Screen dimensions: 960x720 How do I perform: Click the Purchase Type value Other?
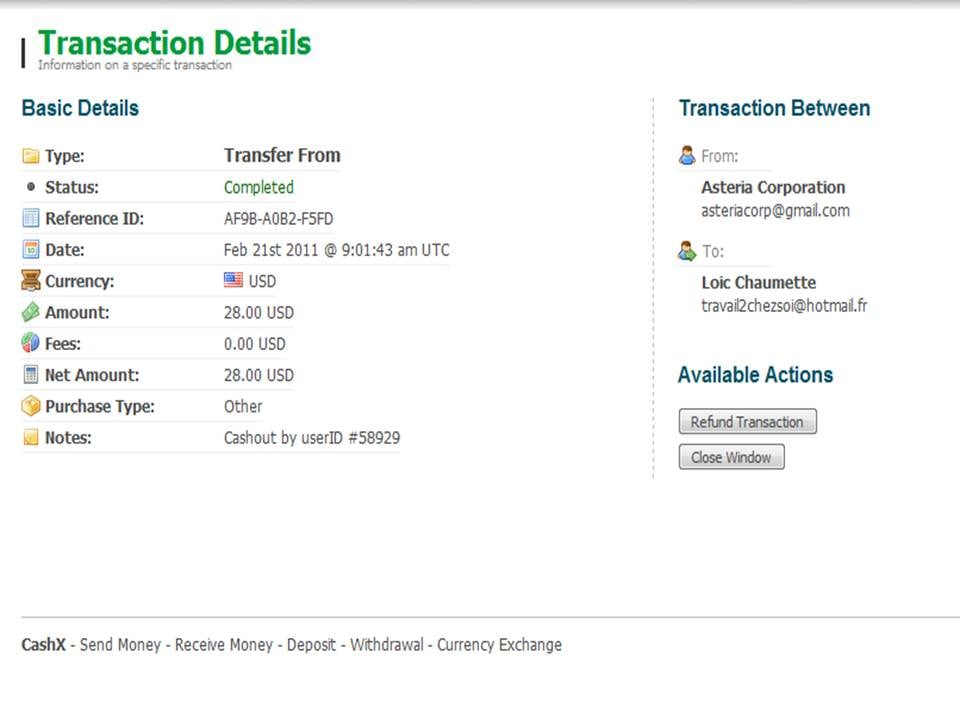243,407
